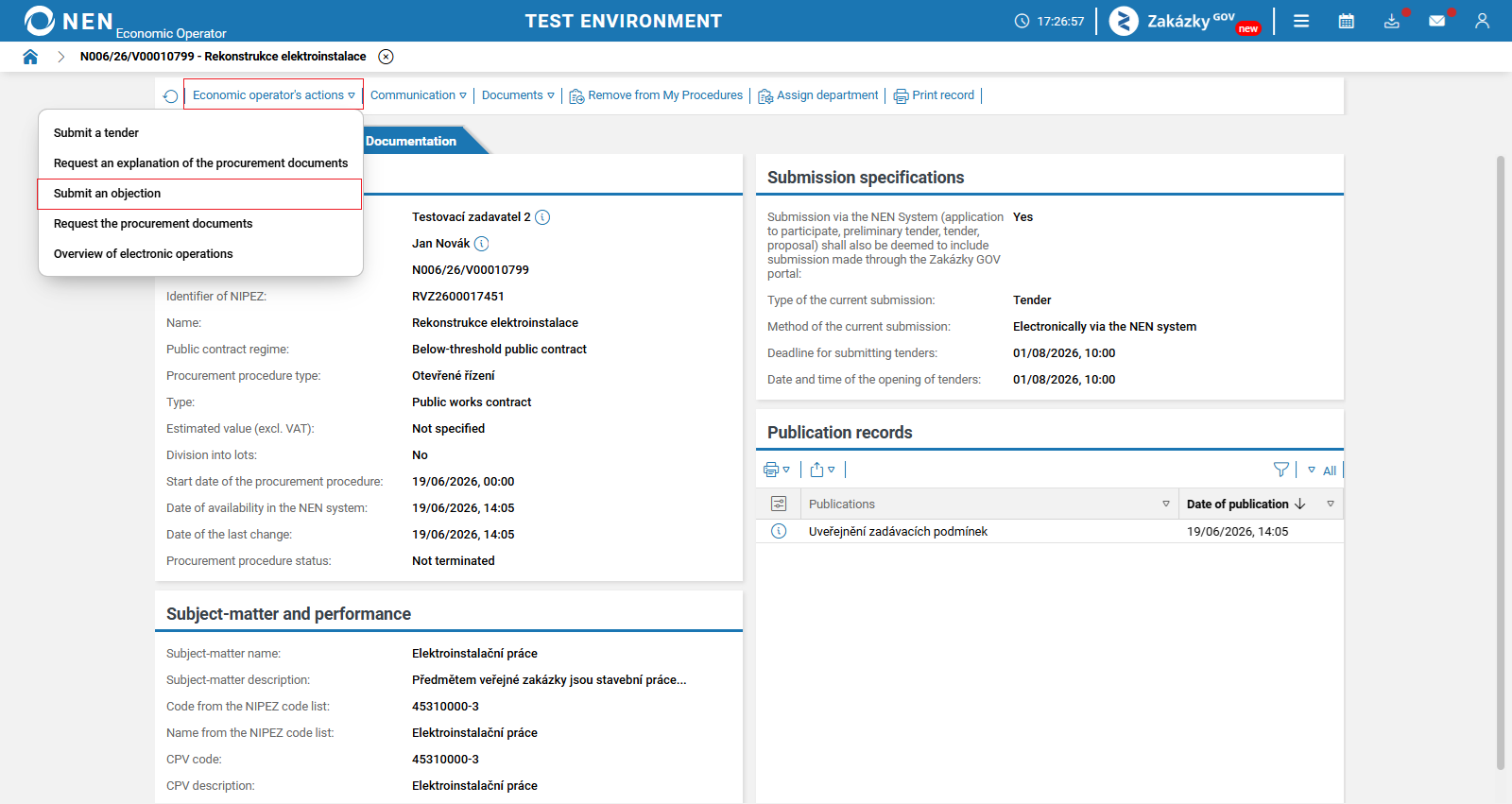Click the page vertical scrollbar
Screen dimensions: 1512x804
coord(1501,463)
